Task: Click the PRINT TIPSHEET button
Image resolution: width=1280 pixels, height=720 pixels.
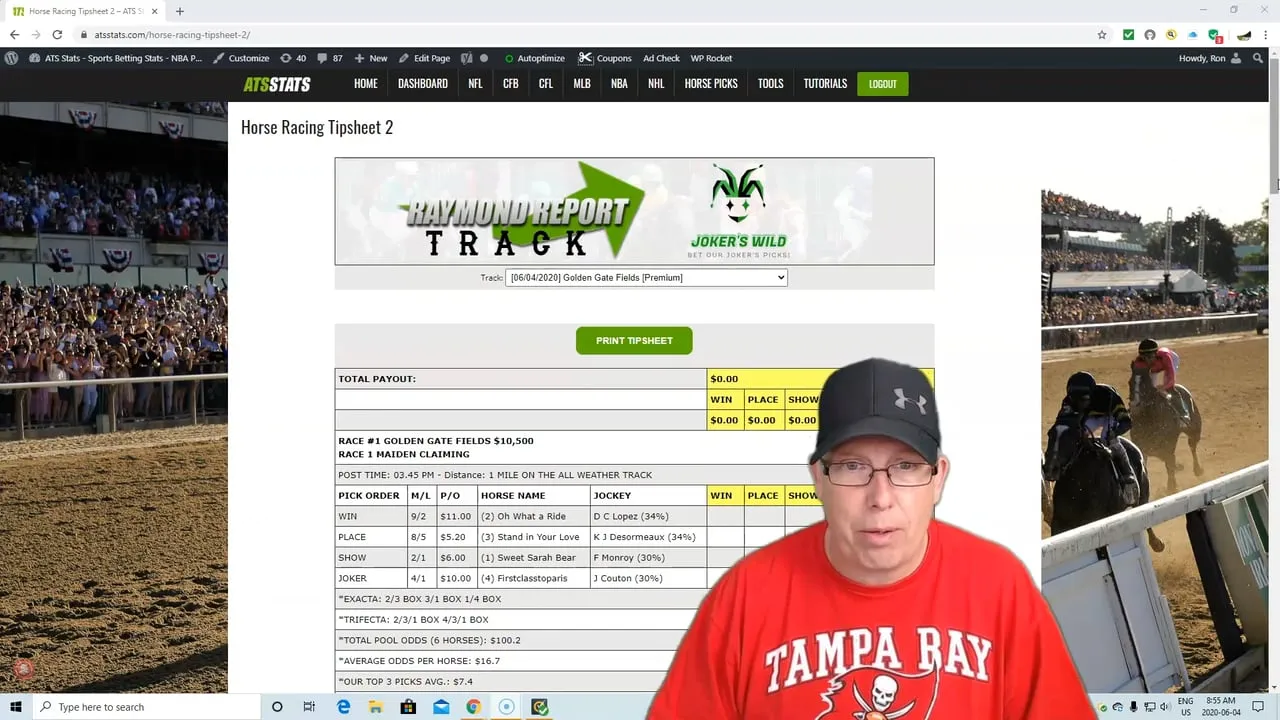Action: point(634,340)
